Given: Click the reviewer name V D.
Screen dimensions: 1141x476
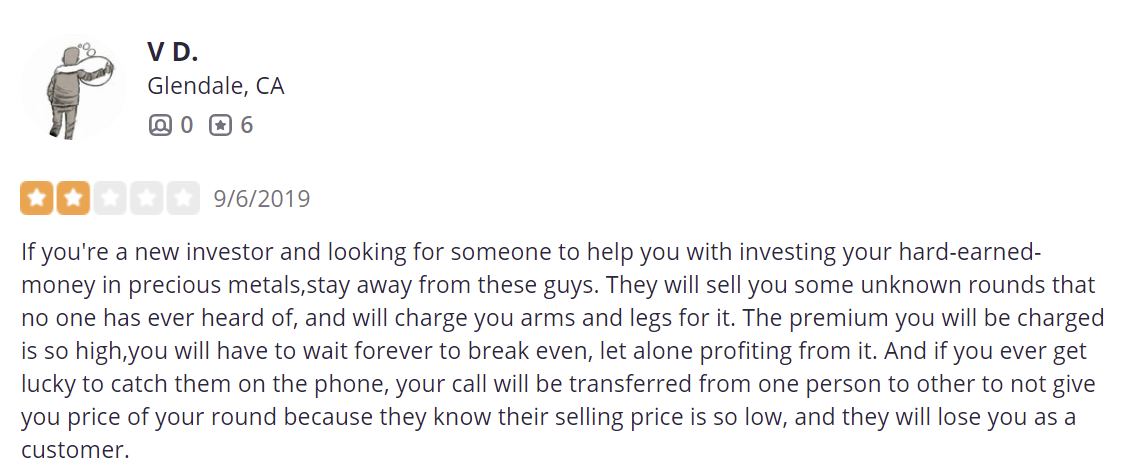Looking at the screenshot, I should click(172, 52).
